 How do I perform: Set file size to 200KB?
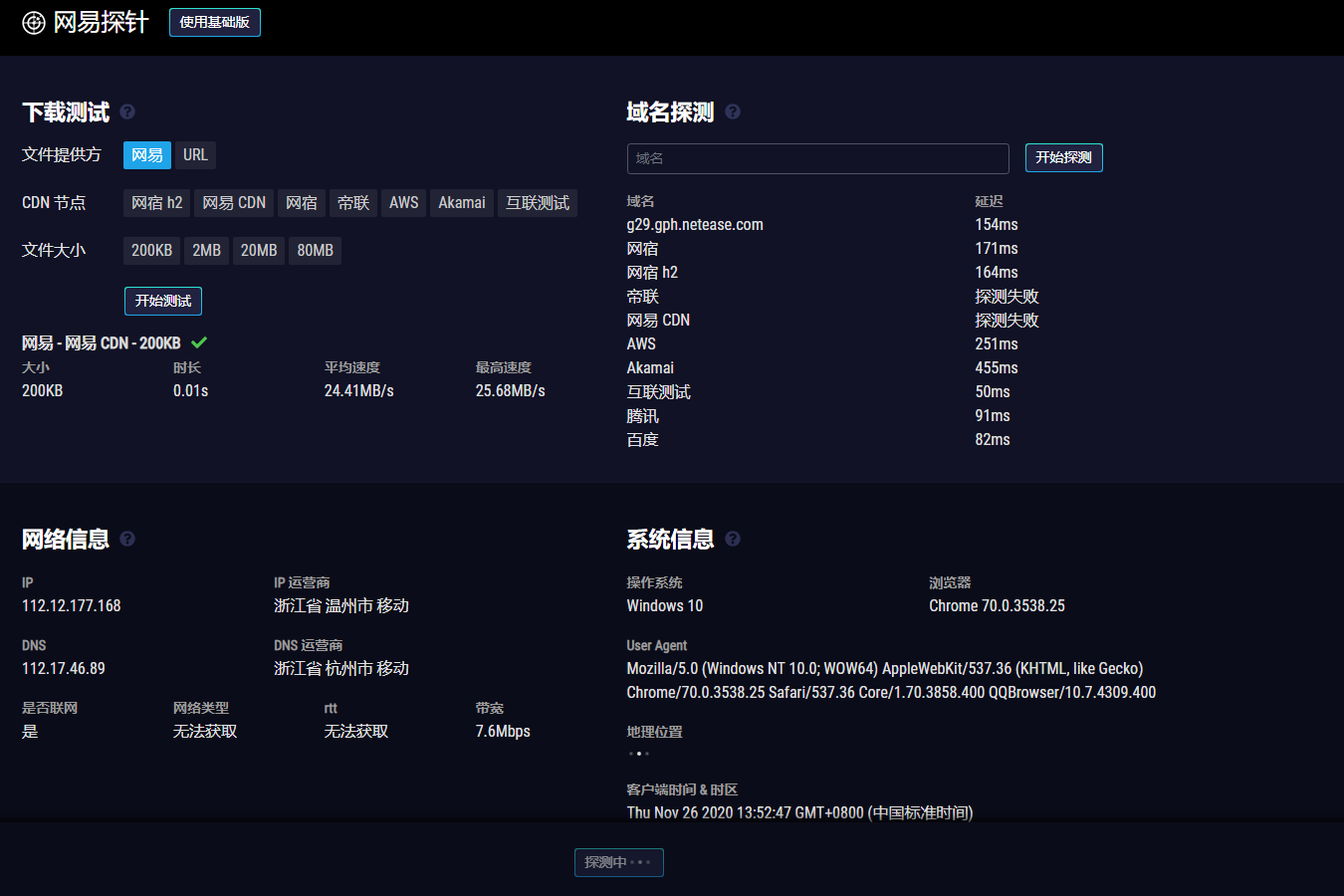(x=151, y=251)
